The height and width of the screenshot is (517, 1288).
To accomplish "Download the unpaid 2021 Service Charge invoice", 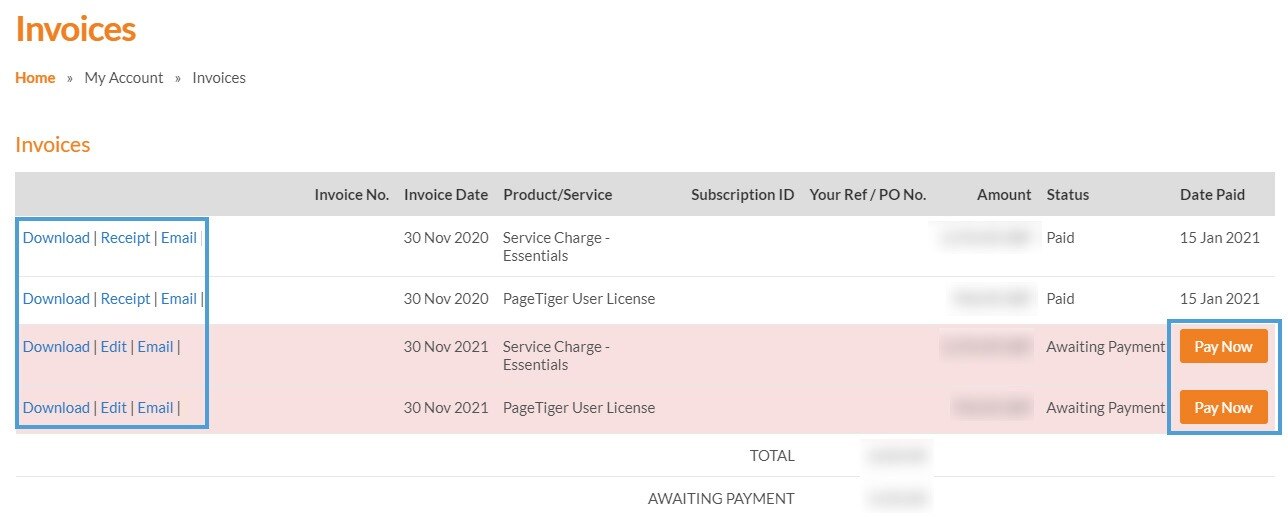I will [56, 347].
